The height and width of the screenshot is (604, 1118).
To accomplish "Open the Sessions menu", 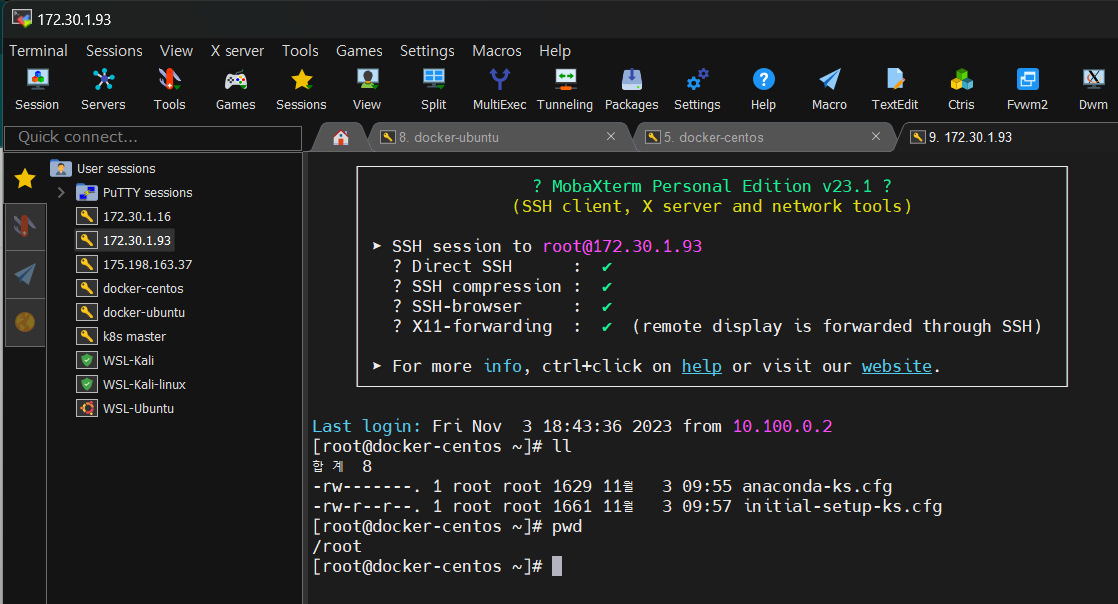I will 114,51.
